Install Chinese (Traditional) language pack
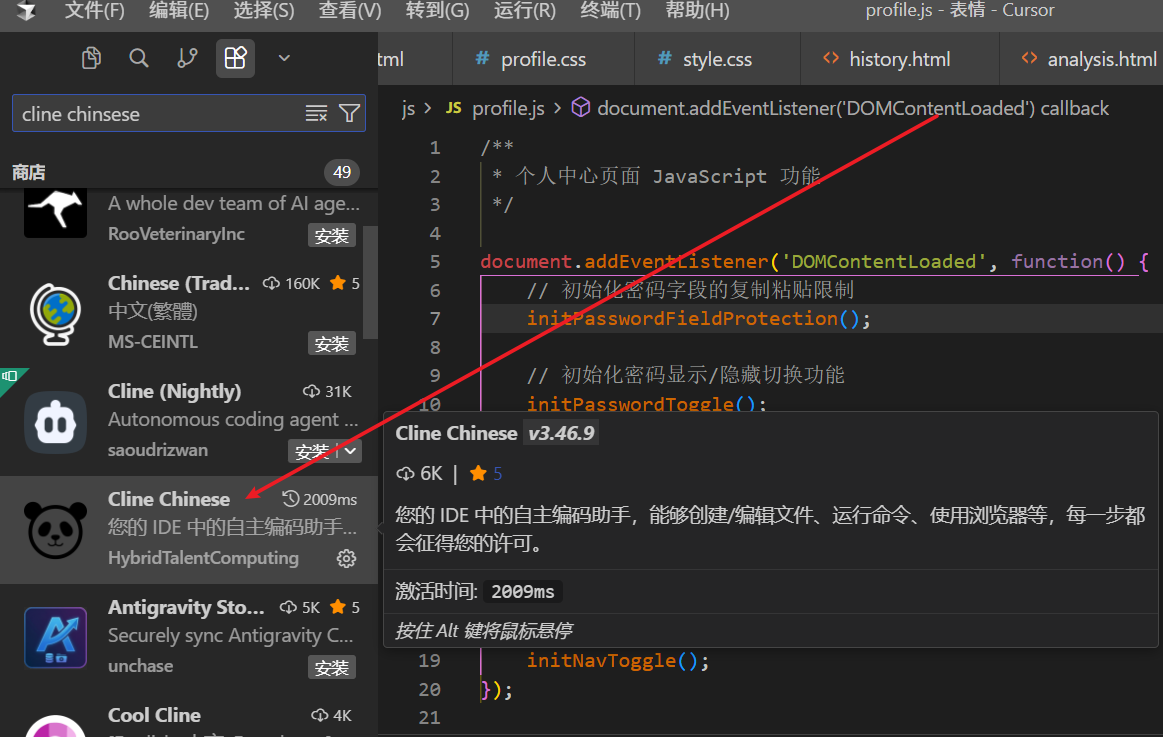This screenshot has width=1163, height=737. [332, 344]
